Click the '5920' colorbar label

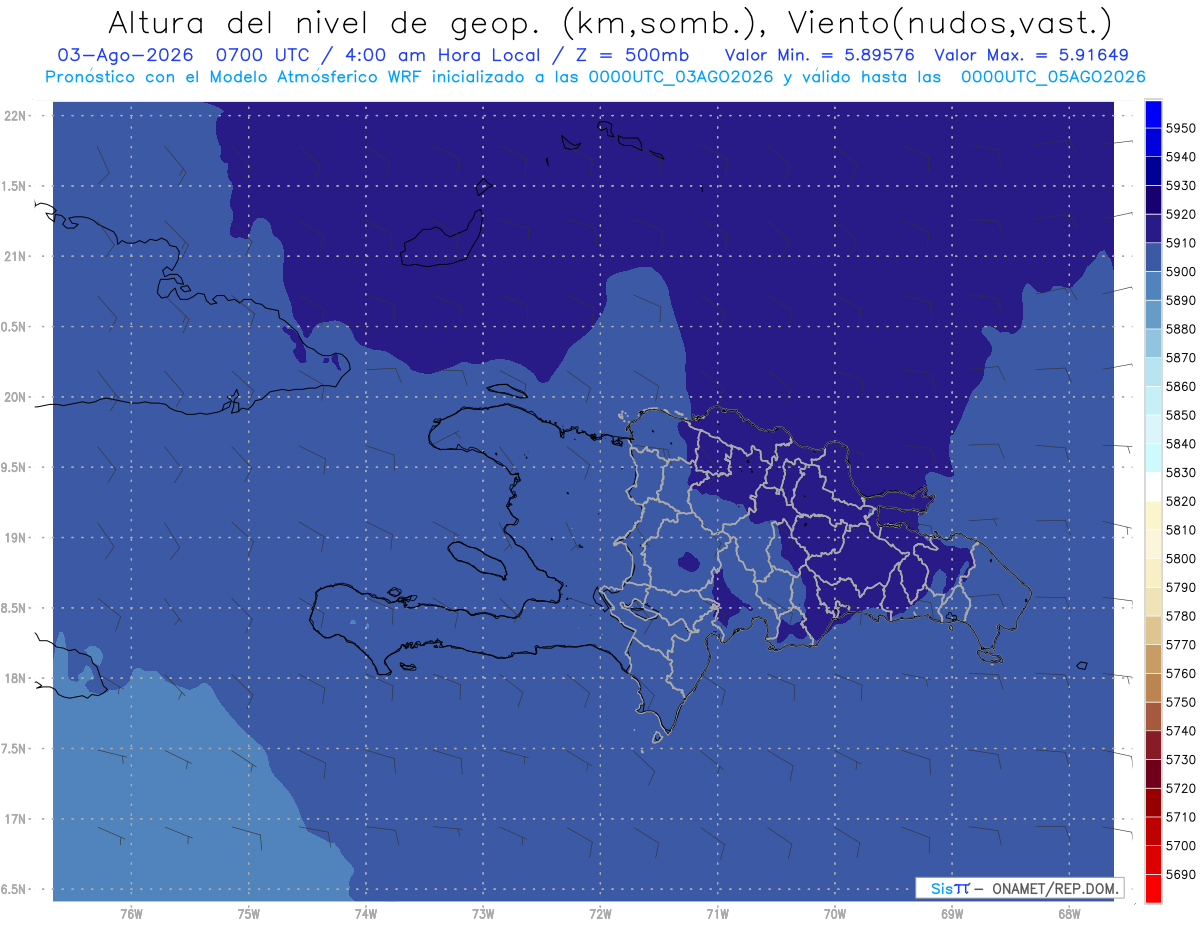point(1180,214)
